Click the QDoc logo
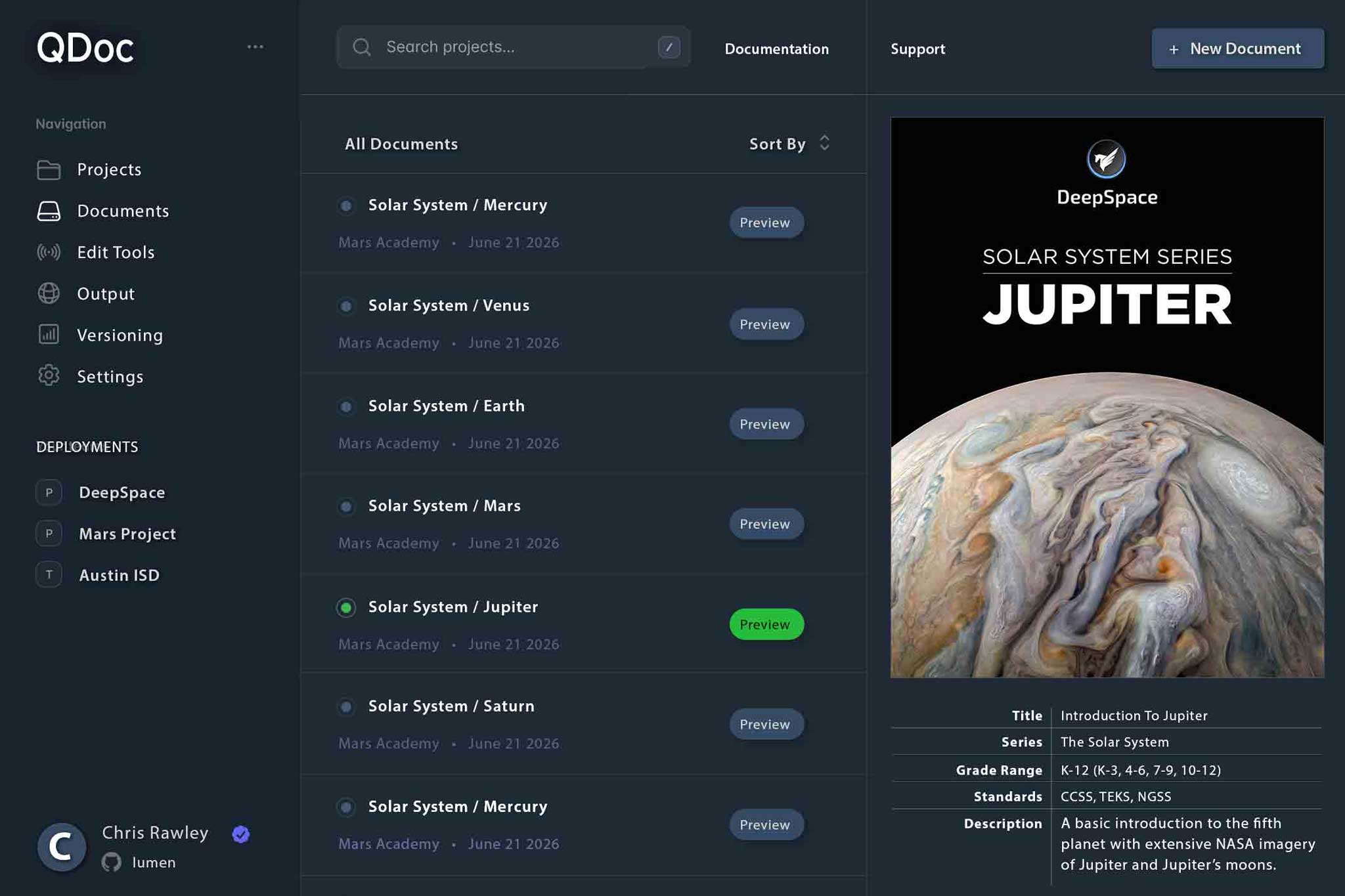 pos(85,48)
